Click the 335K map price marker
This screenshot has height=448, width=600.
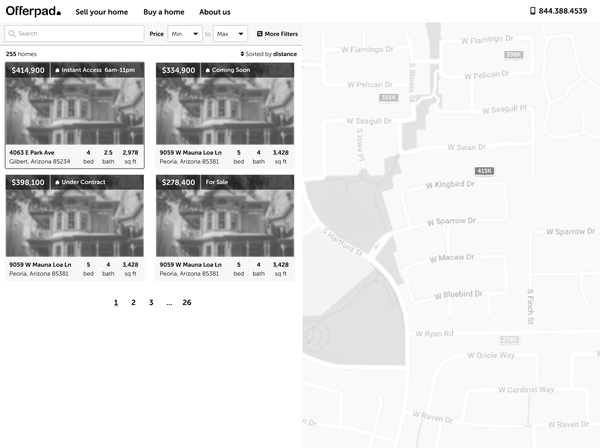pos(388,98)
